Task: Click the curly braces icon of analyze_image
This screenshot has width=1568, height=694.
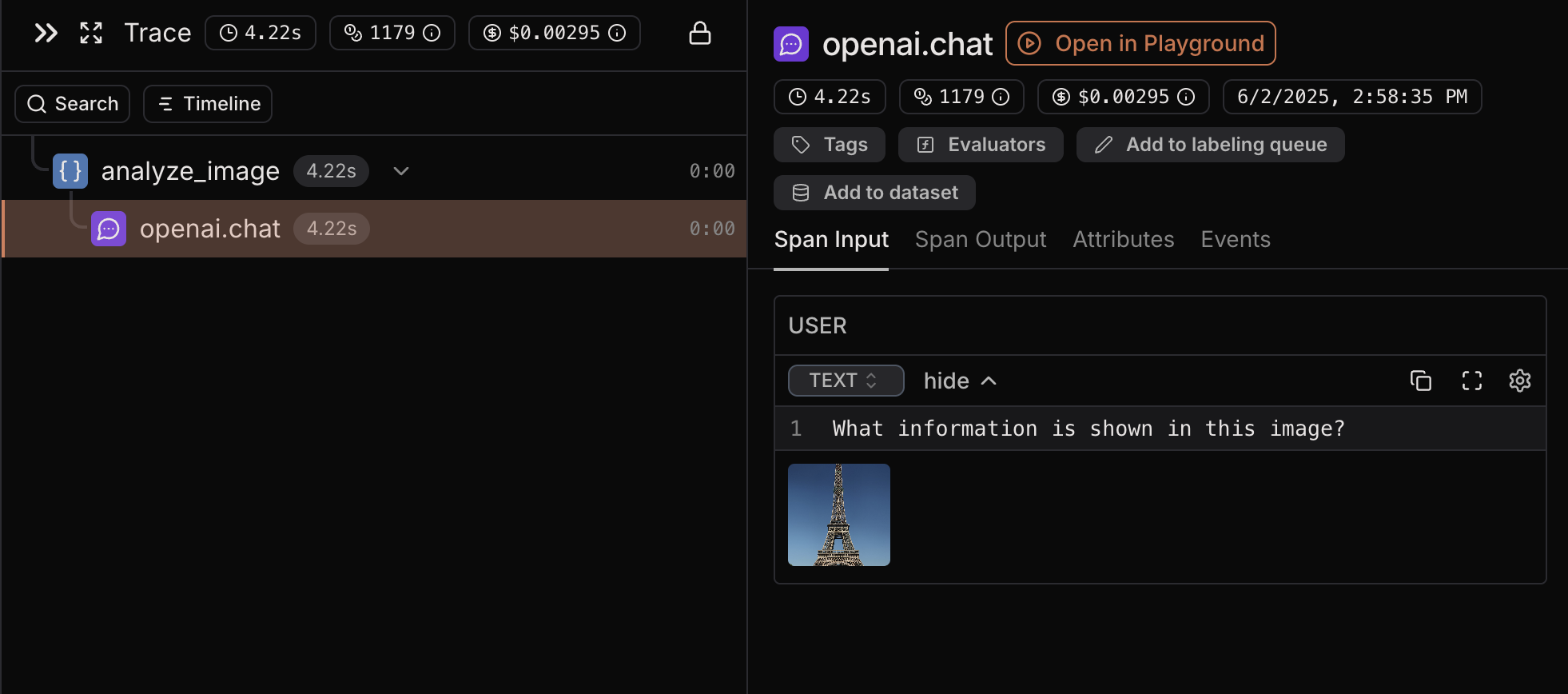Action: 70,171
